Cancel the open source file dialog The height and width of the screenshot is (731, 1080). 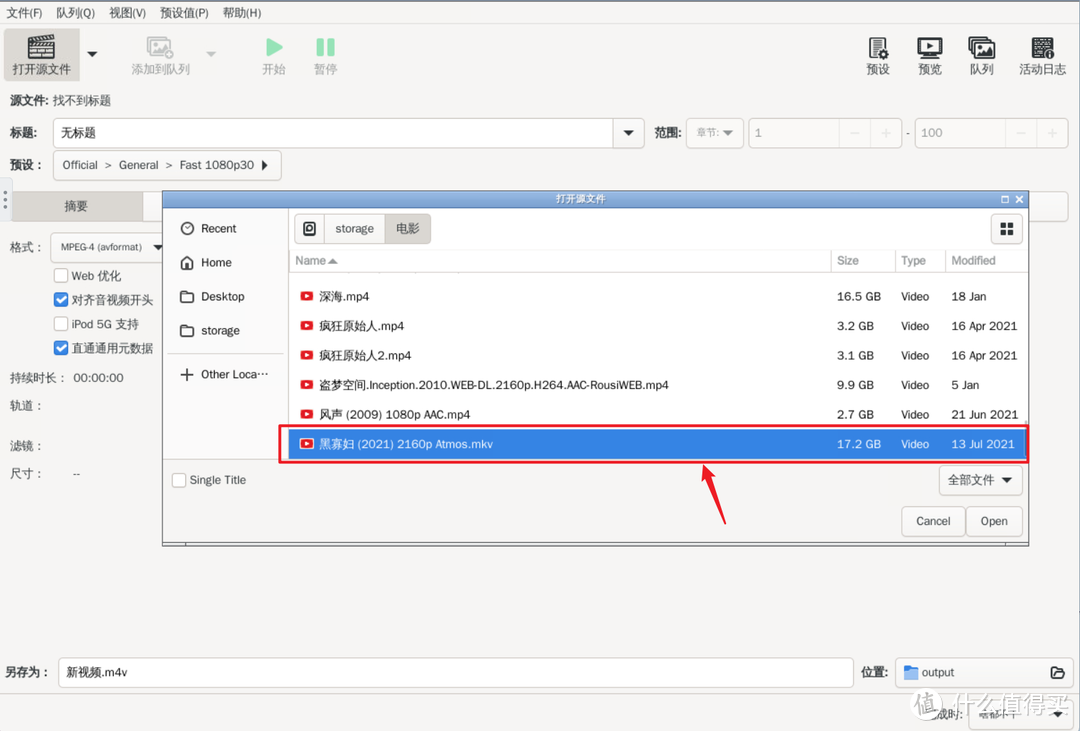point(933,521)
